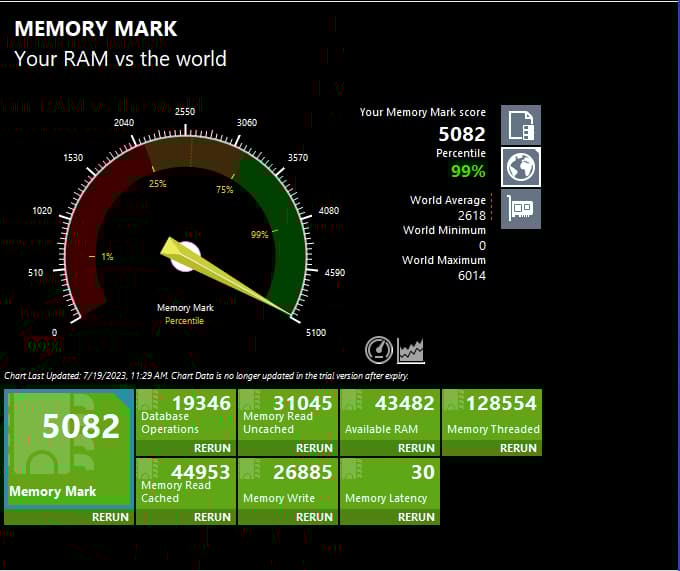The width and height of the screenshot is (680, 571).
Task: Click the 'Your RAM vs the world' subtitle
Action: click(121, 59)
